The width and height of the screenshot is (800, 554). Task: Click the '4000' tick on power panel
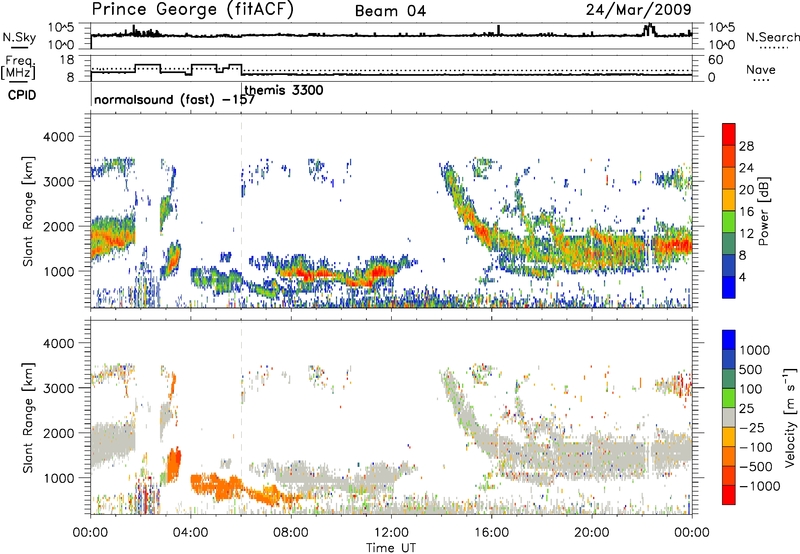pyautogui.click(x=58, y=137)
